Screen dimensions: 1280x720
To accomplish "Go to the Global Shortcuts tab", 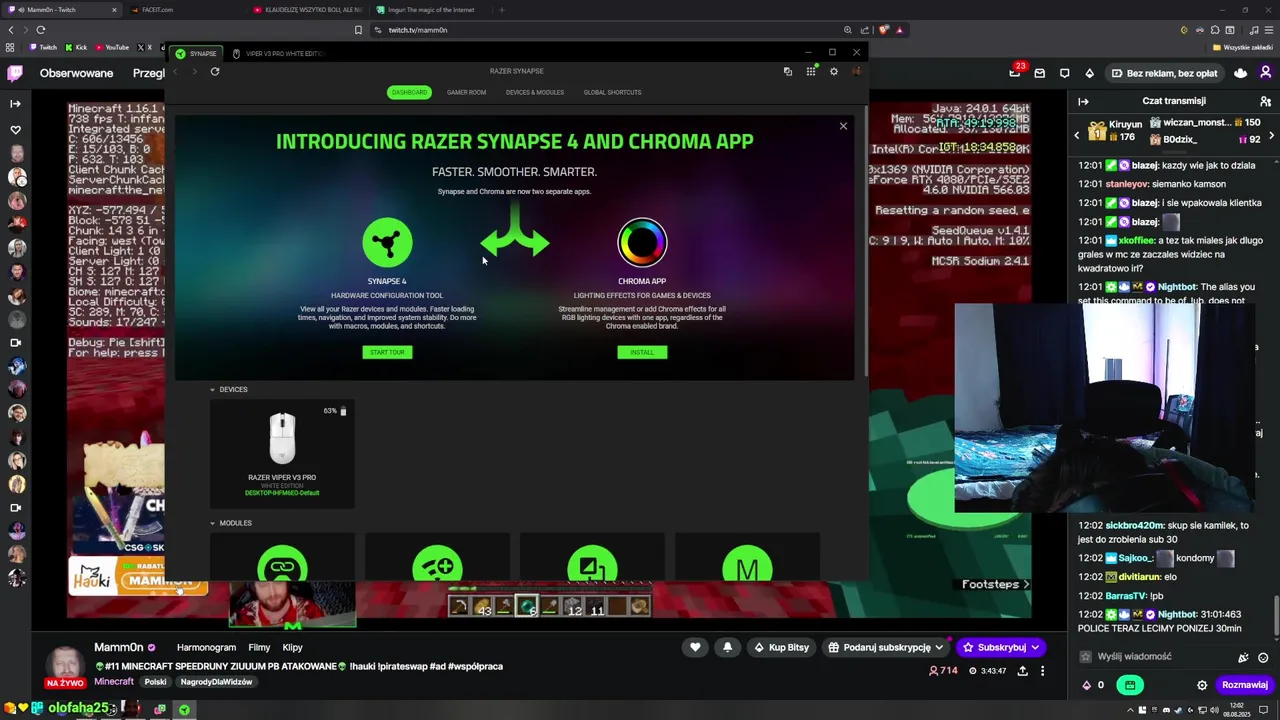I will point(612,92).
